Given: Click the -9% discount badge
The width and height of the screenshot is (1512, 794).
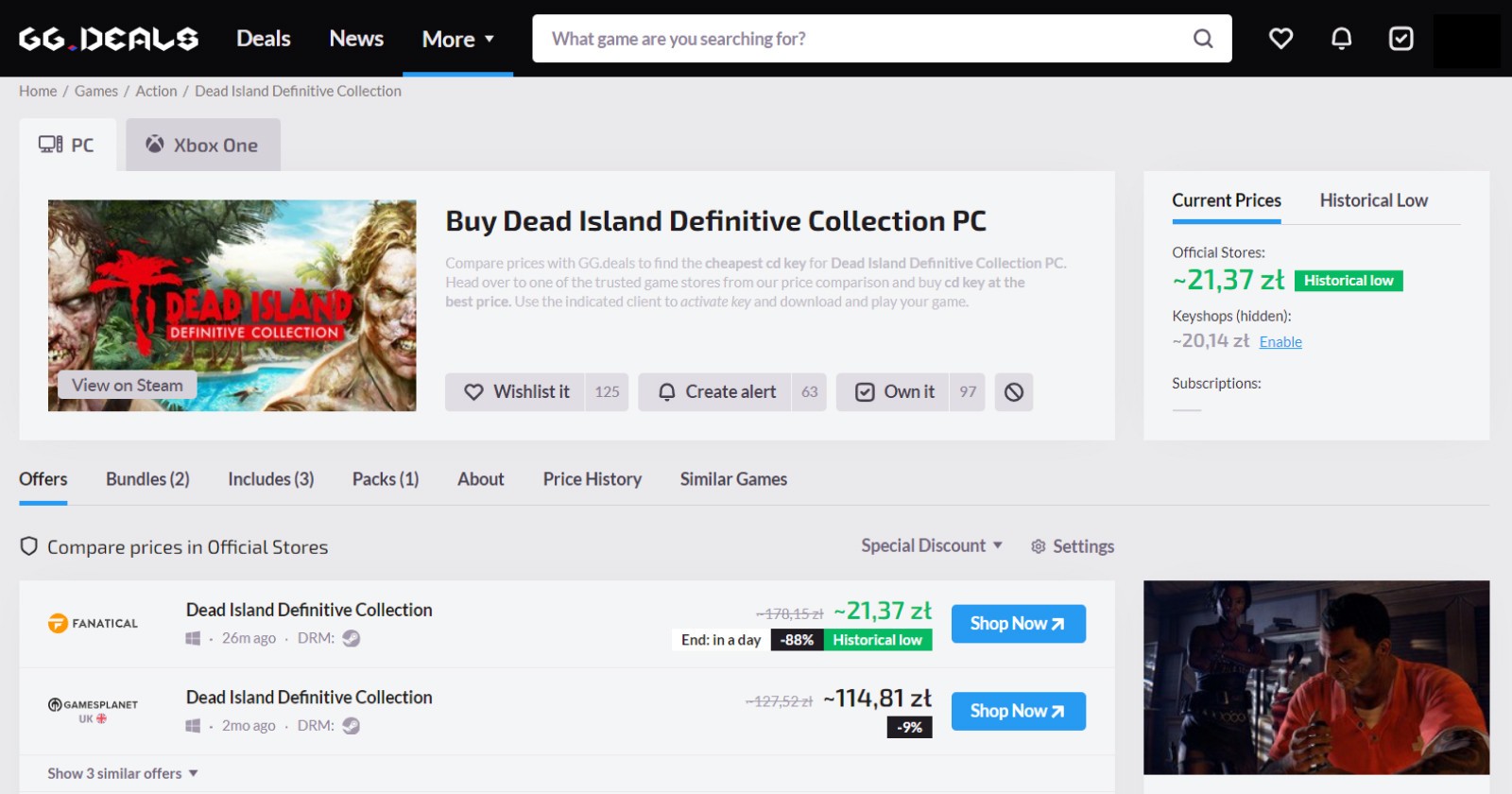Looking at the screenshot, I should point(909,727).
